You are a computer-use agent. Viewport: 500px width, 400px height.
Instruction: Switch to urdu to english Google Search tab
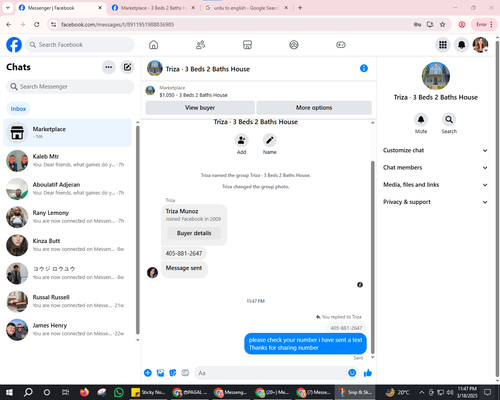coord(247,8)
